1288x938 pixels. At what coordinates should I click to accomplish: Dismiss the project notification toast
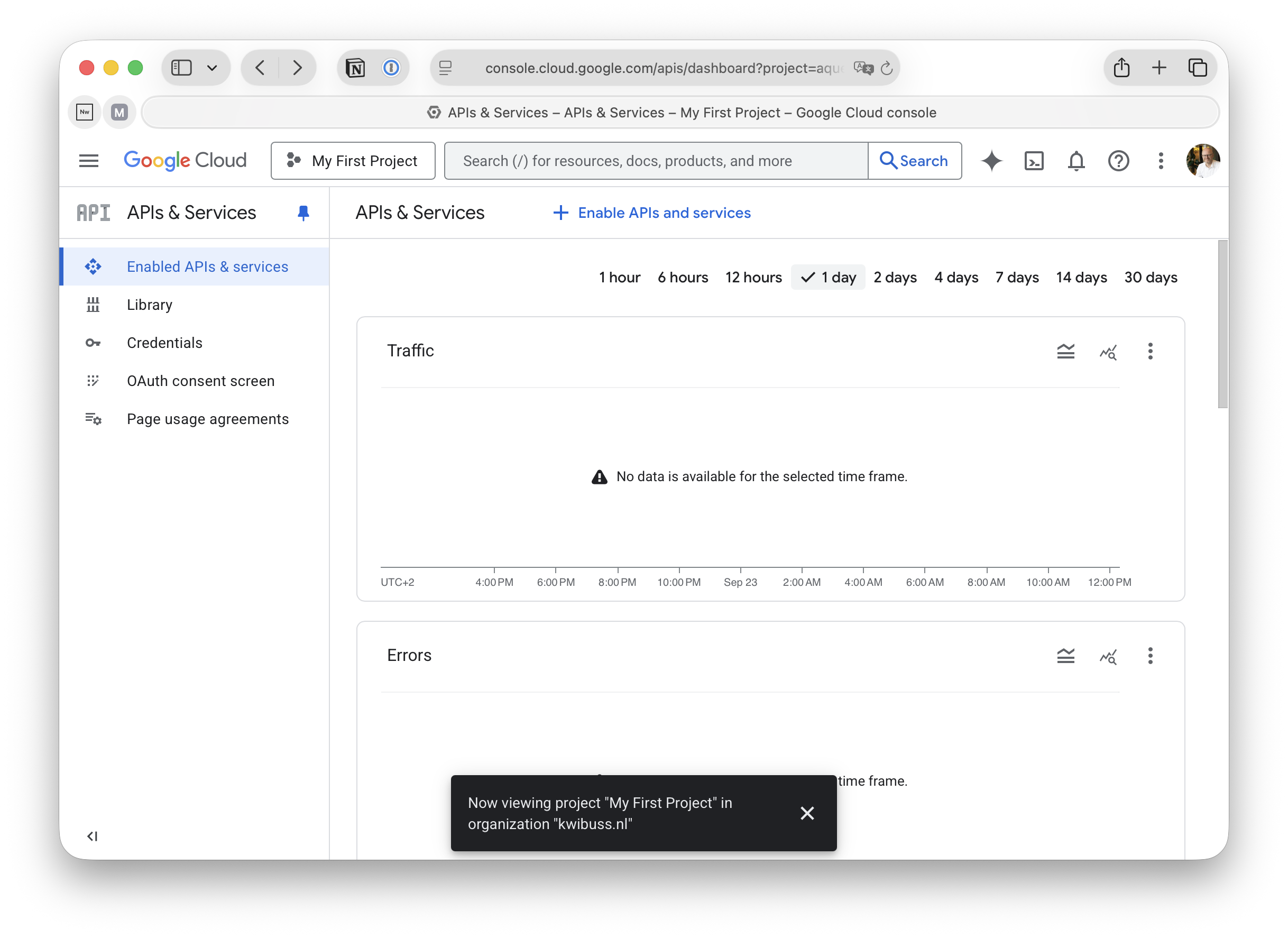click(807, 813)
